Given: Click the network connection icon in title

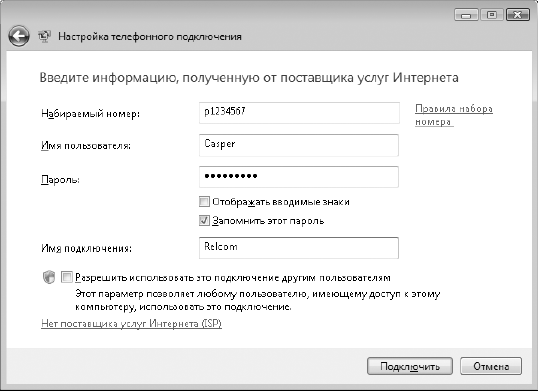Looking at the screenshot, I should click(44, 36).
